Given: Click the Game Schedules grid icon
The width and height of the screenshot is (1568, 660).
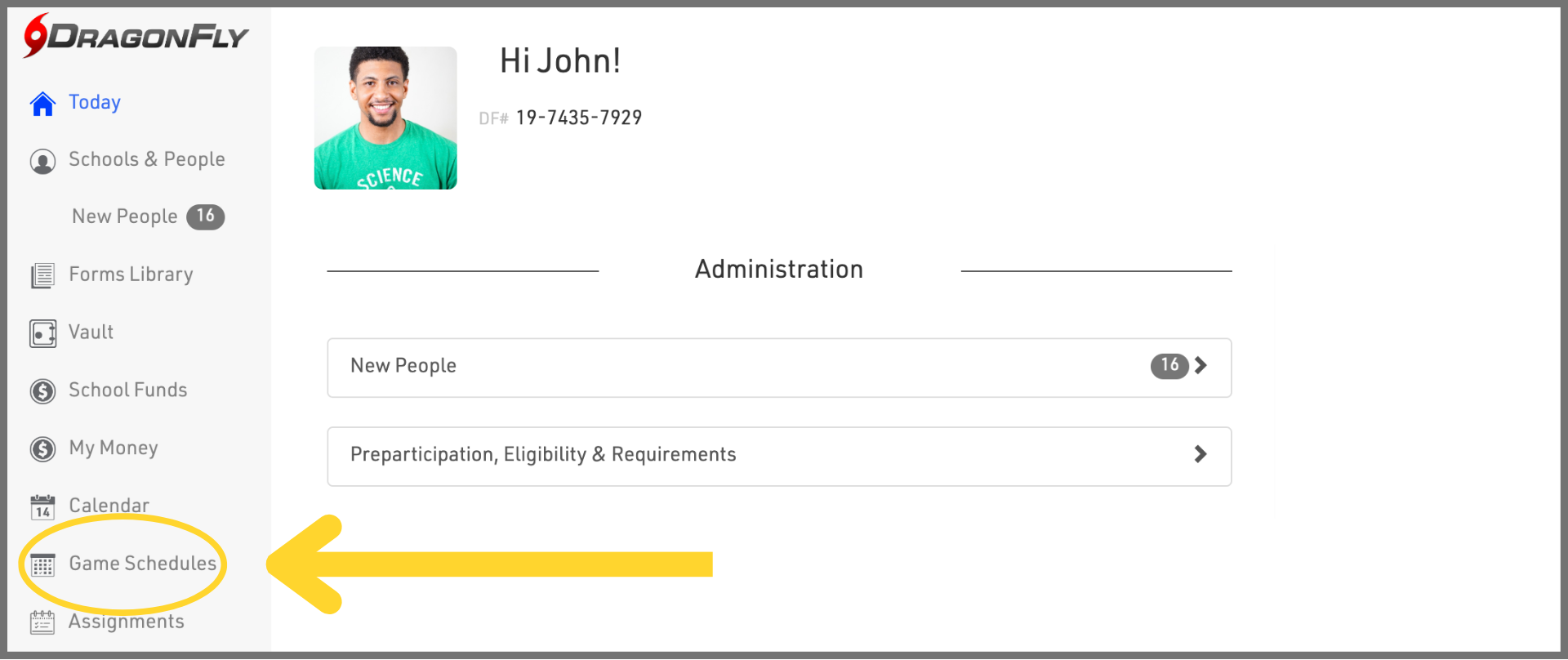Looking at the screenshot, I should point(42,565).
